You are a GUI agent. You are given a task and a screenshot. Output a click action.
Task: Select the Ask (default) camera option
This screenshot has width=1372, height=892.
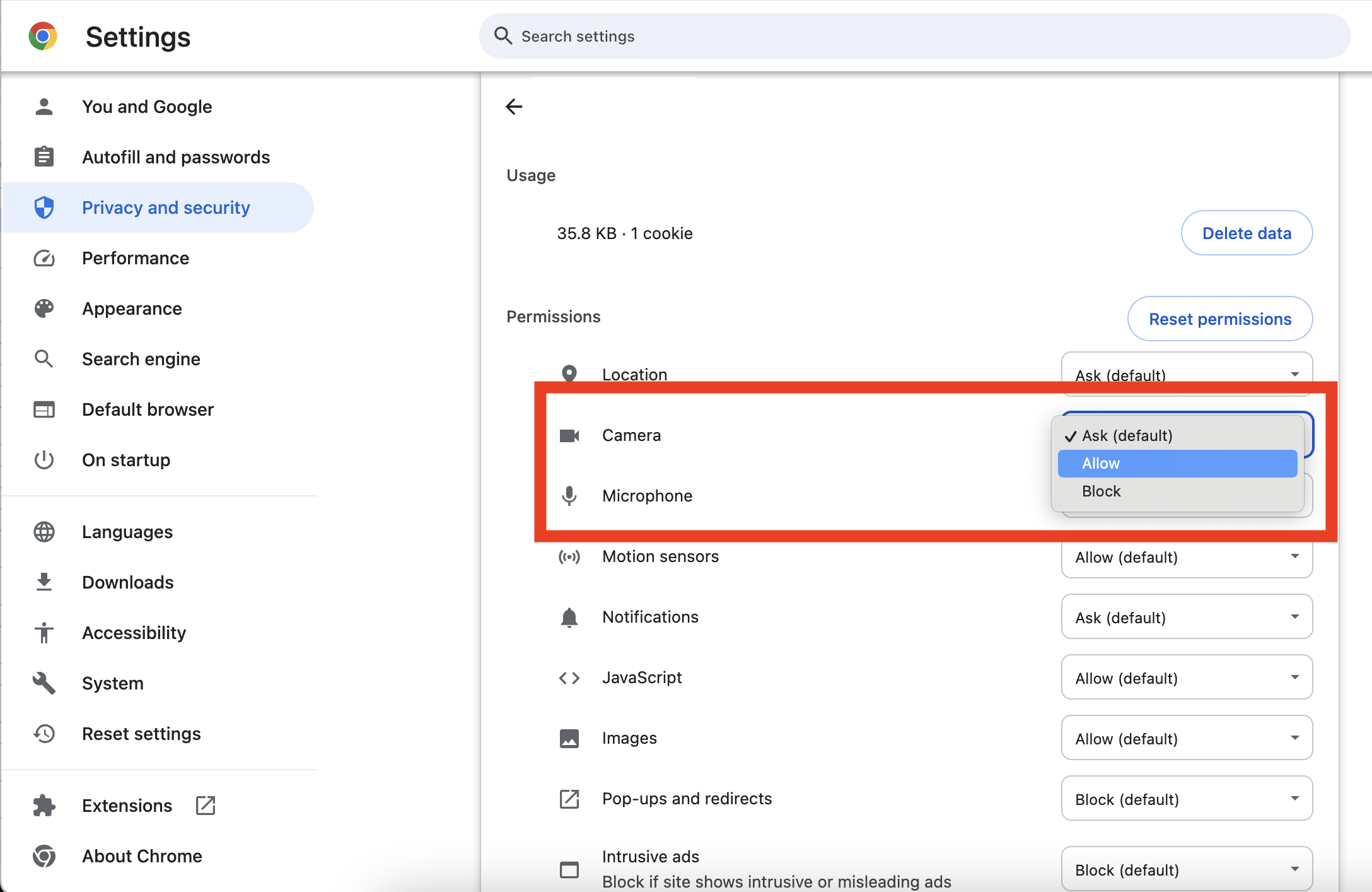pyautogui.click(x=1177, y=436)
